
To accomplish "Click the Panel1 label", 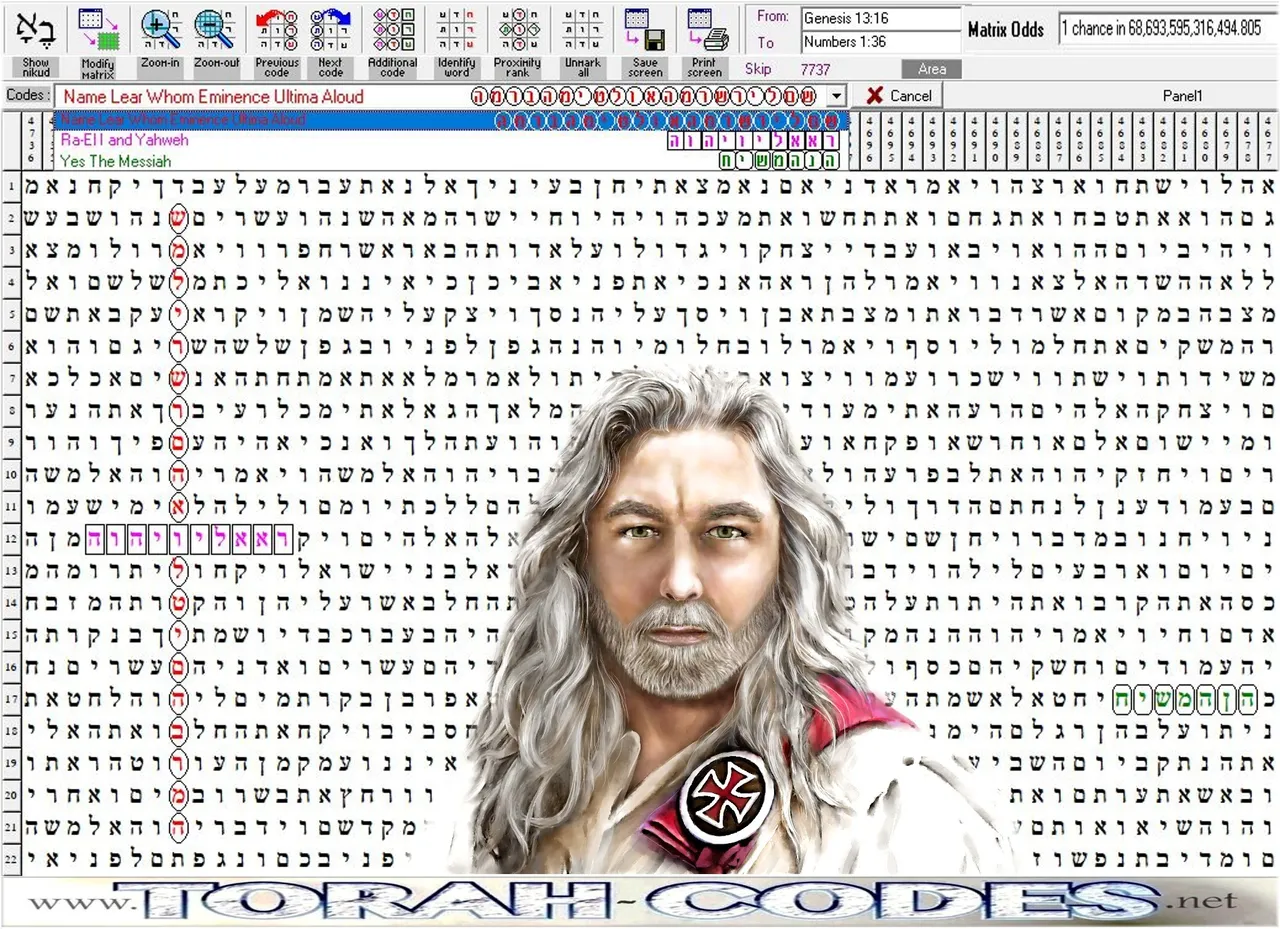I will [x=1182, y=96].
